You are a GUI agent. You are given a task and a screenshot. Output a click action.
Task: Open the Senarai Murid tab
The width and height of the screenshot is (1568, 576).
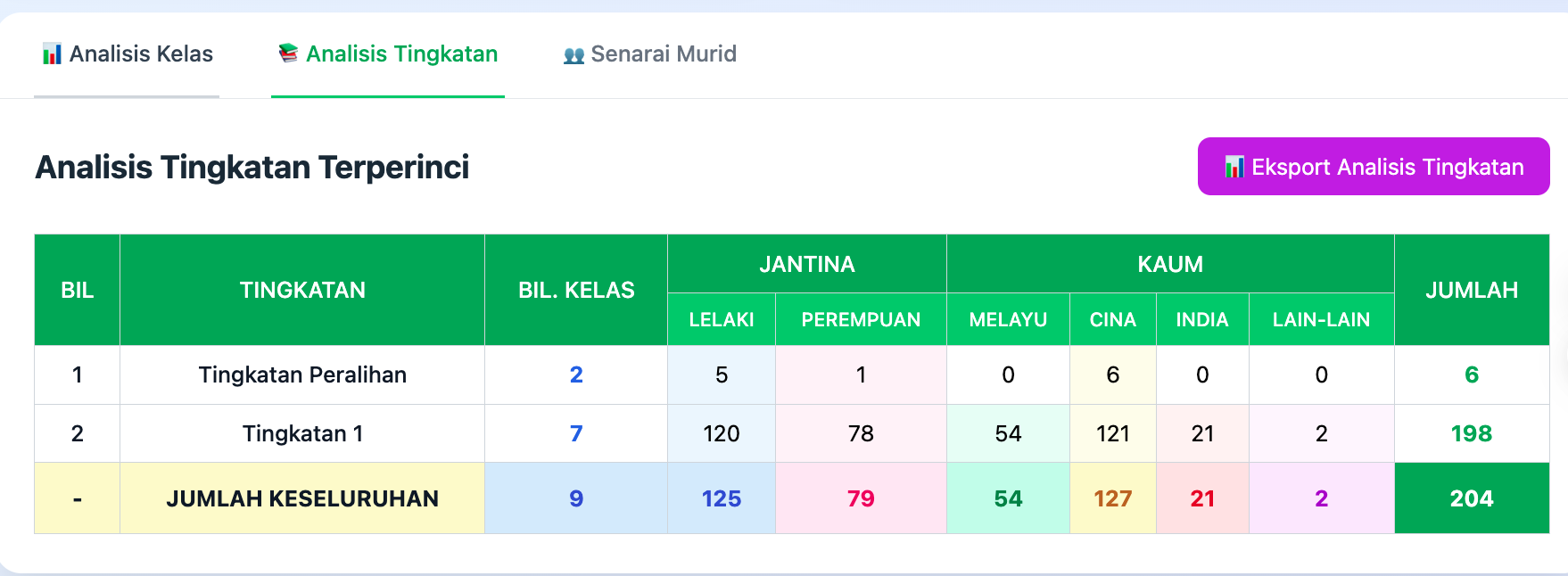click(x=664, y=54)
